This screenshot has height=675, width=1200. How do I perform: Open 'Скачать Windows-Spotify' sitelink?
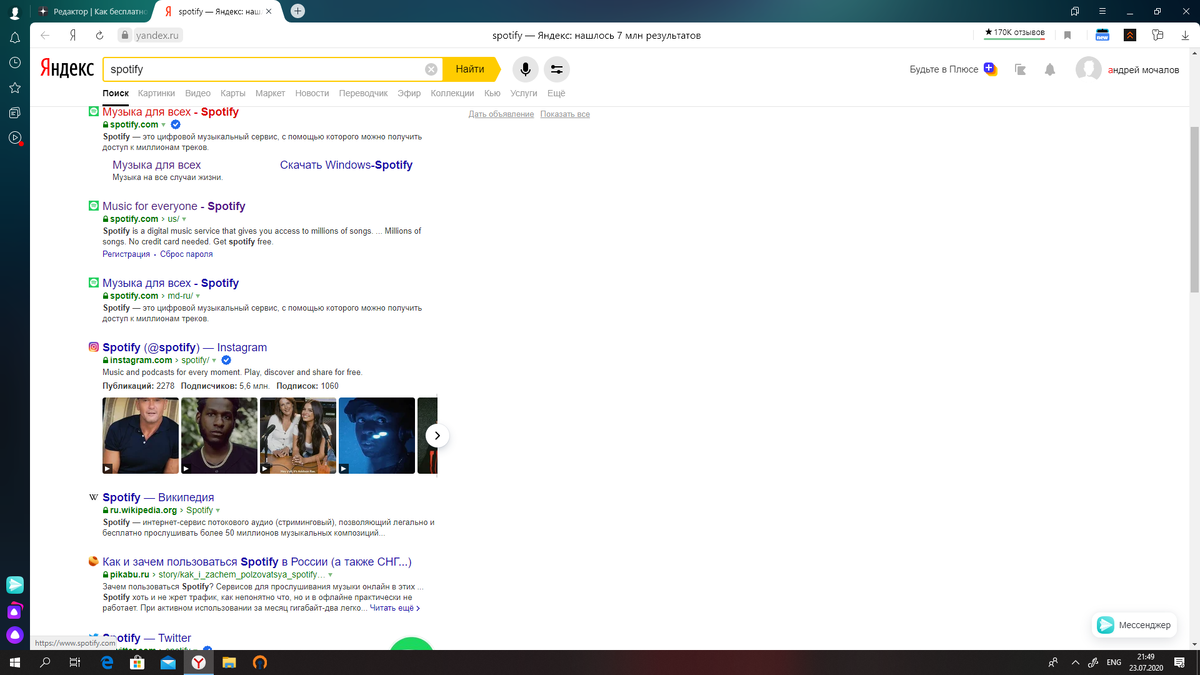[346, 165]
